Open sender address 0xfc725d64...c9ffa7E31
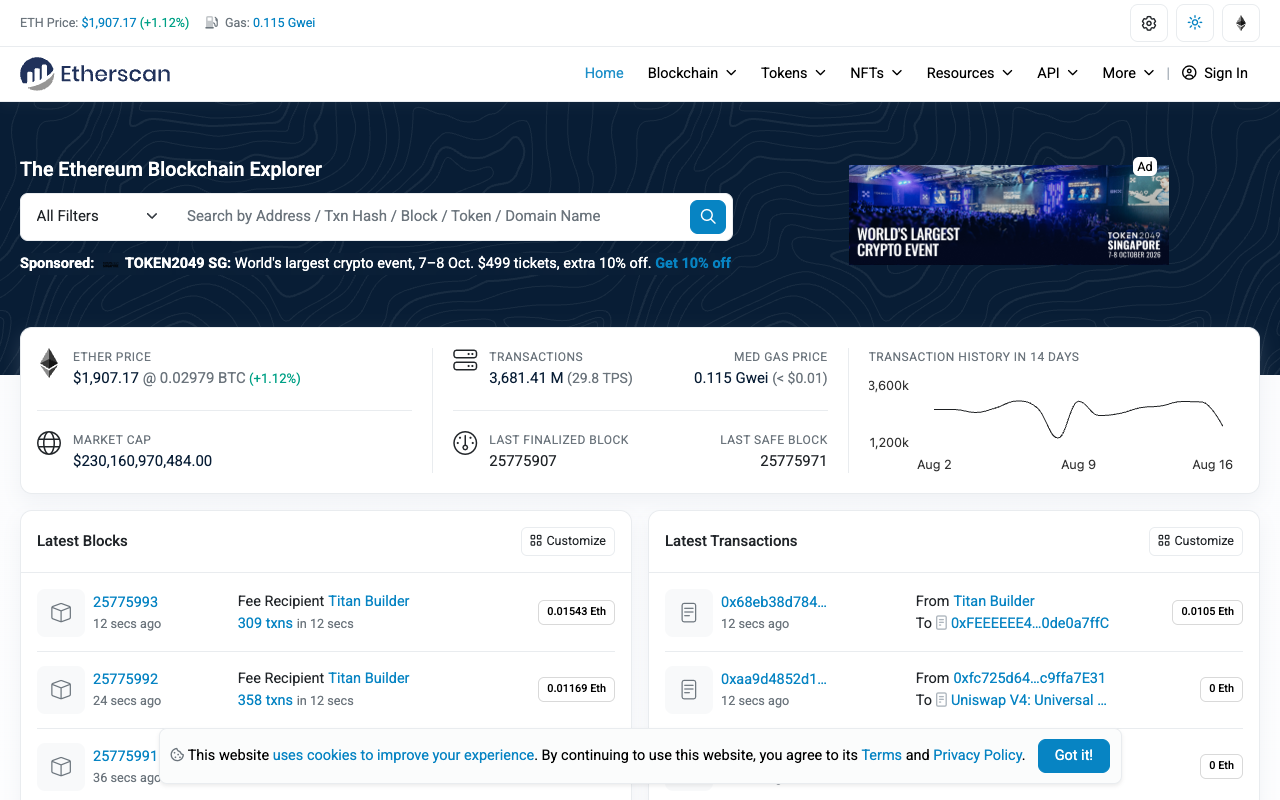The height and width of the screenshot is (800, 1280). pyautogui.click(x=1030, y=678)
